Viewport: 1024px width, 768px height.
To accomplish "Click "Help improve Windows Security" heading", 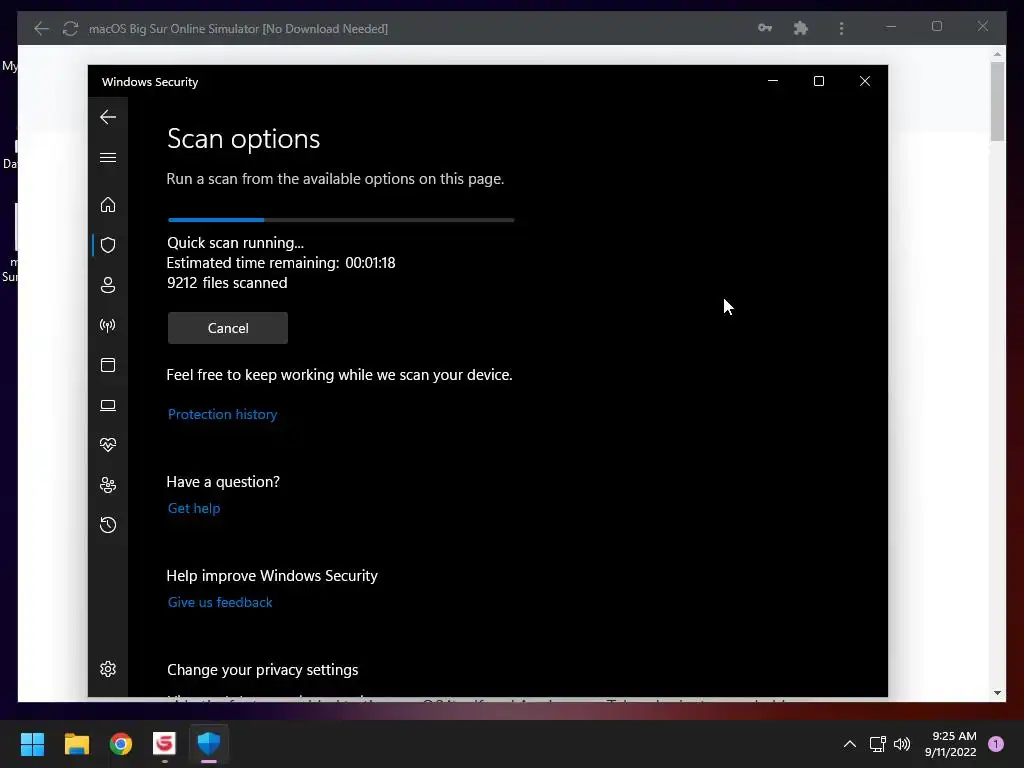I will click(272, 575).
